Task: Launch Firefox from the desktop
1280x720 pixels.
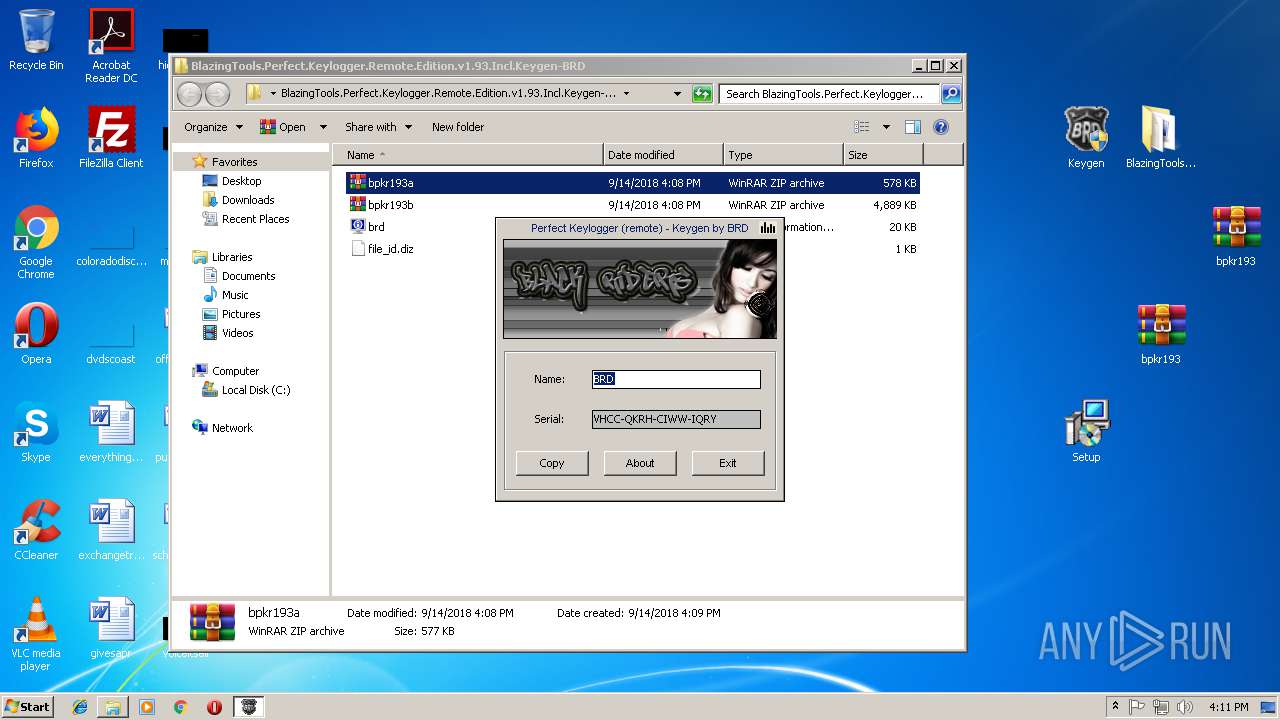Action: [x=36, y=138]
